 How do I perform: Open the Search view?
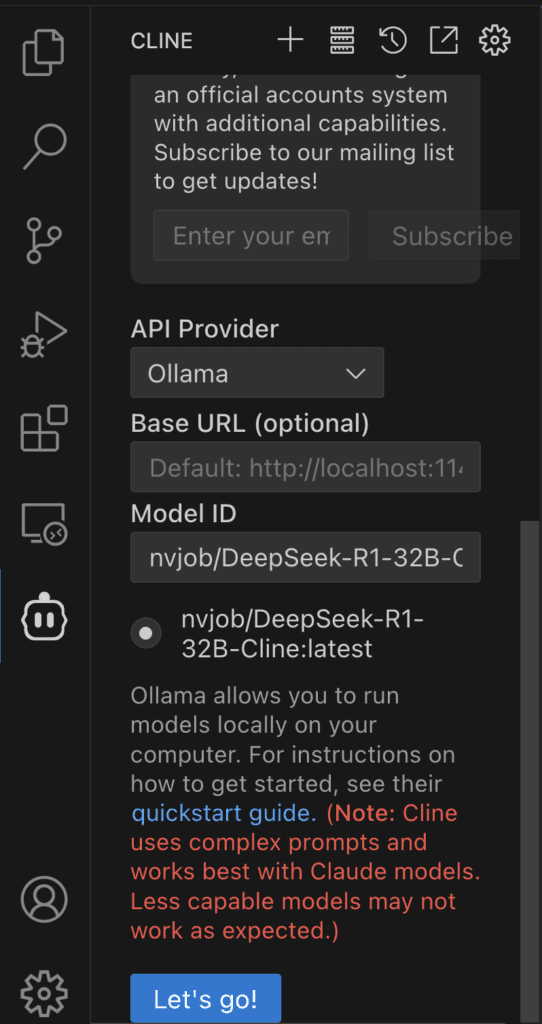44,147
